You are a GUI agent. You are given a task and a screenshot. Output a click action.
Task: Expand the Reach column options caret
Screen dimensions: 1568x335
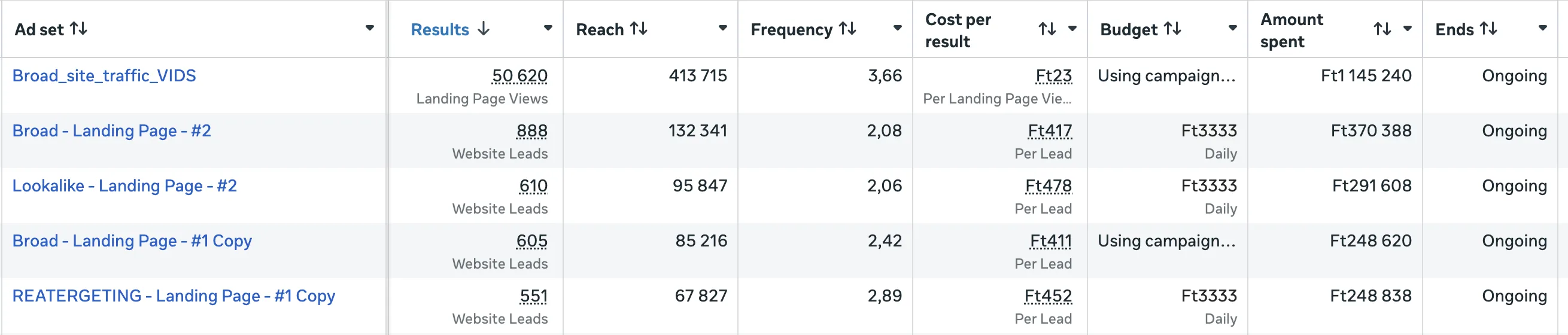[722, 28]
